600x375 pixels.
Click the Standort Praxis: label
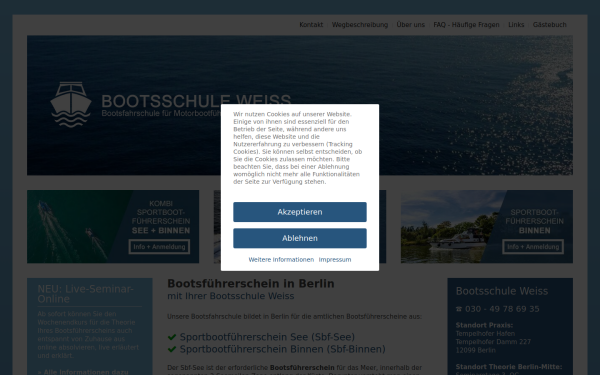pyautogui.click(x=484, y=325)
